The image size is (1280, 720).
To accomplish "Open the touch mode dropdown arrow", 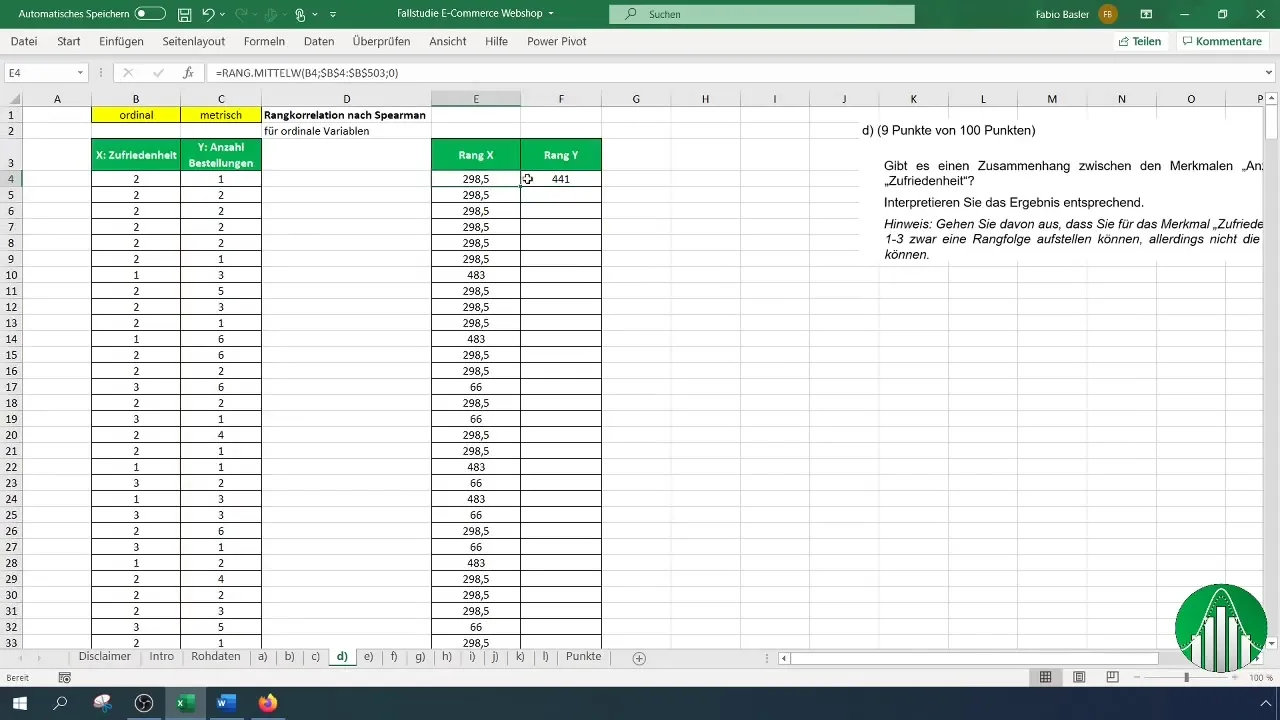I will [x=314, y=15].
